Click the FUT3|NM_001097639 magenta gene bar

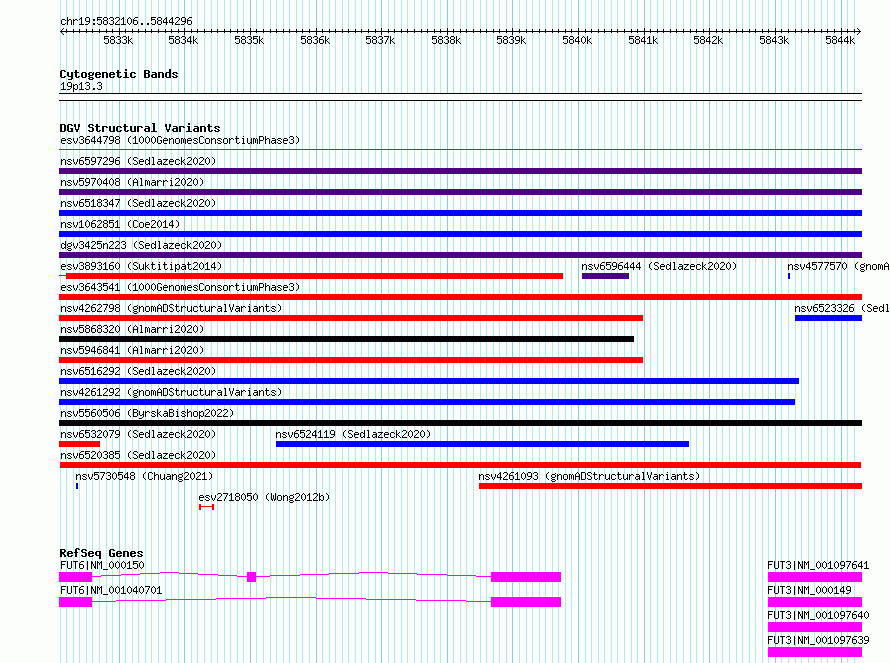pos(815,652)
